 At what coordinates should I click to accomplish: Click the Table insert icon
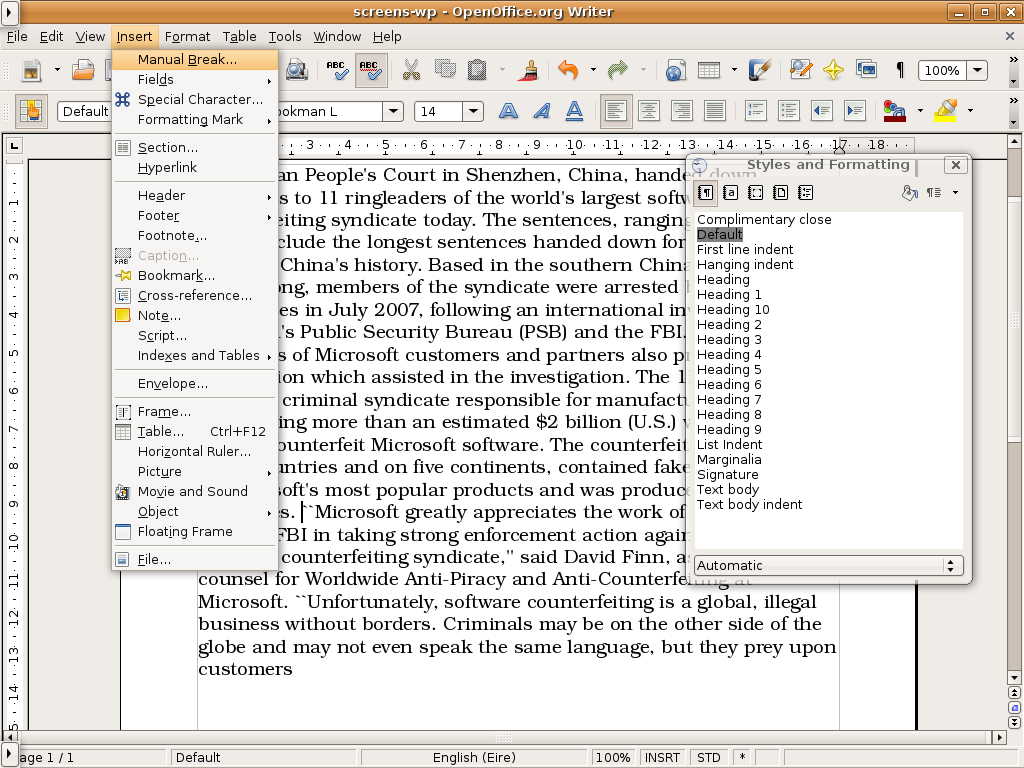point(709,70)
